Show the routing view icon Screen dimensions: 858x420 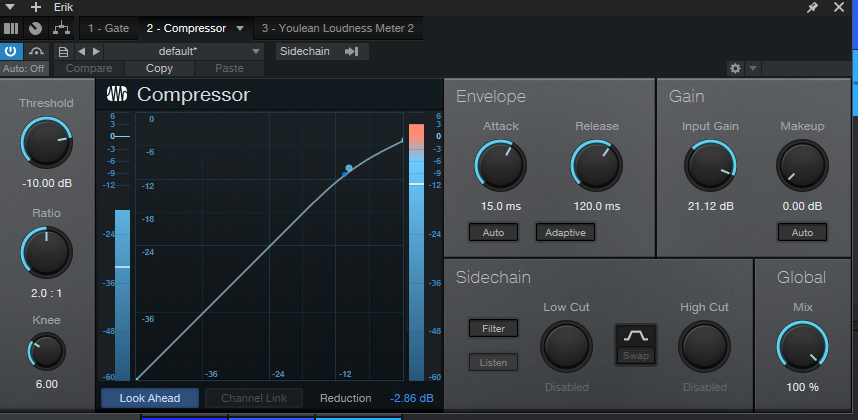[61, 28]
